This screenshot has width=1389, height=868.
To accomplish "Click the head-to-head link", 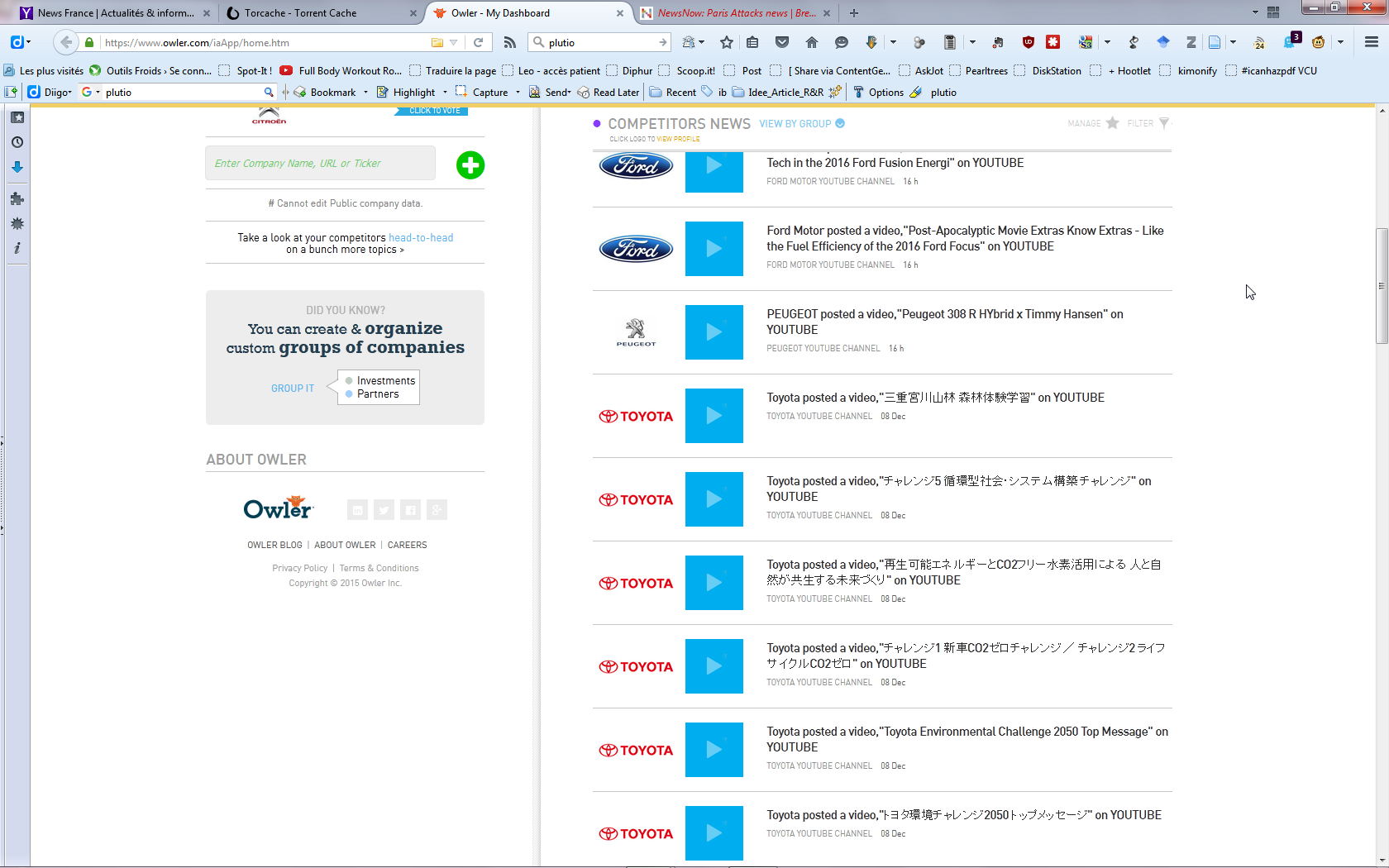I will 421,237.
